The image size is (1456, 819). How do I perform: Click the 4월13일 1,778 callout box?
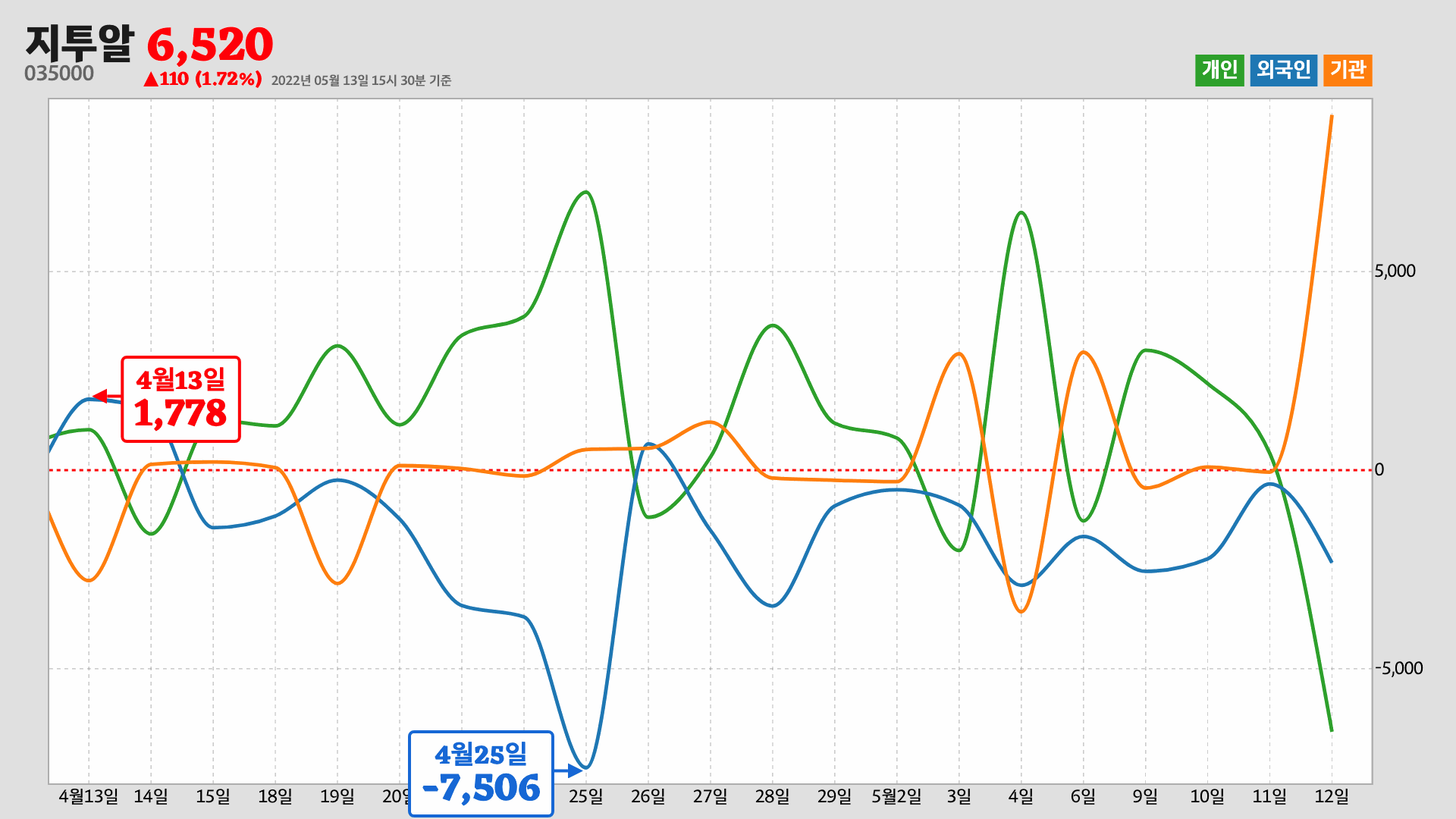pos(180,399)
